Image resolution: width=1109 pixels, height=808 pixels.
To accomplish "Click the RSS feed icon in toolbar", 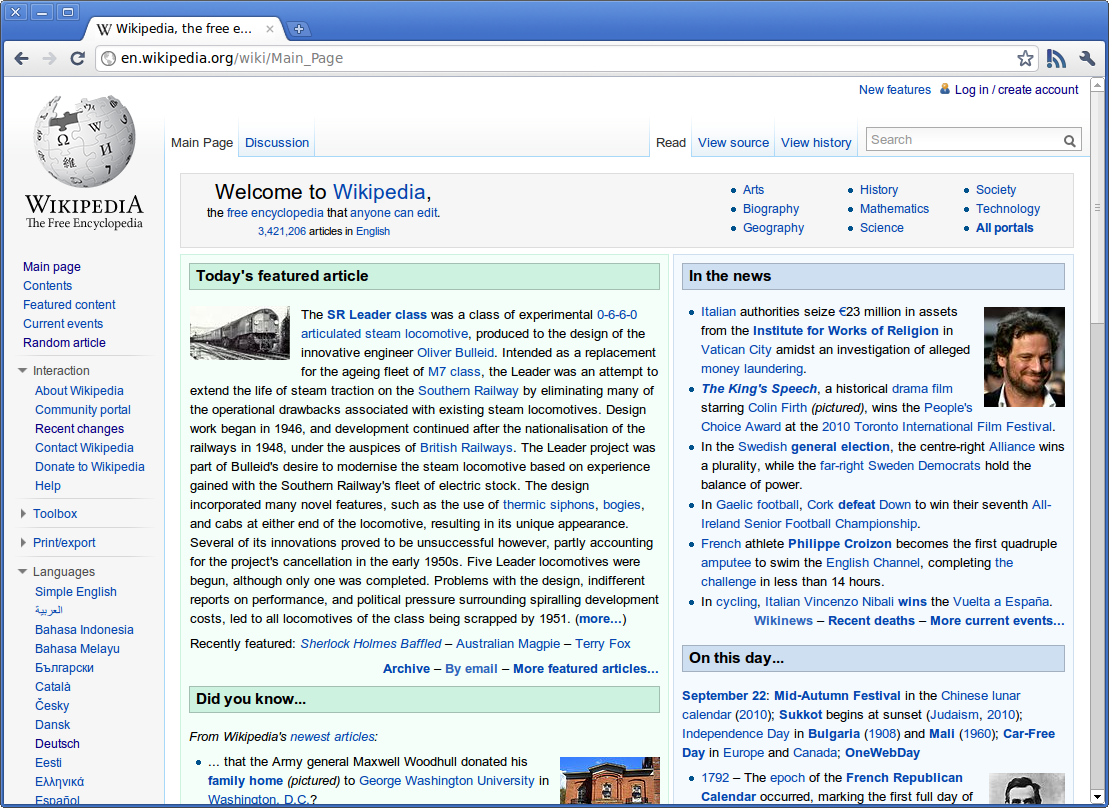I will click(x=1056, y=58).
